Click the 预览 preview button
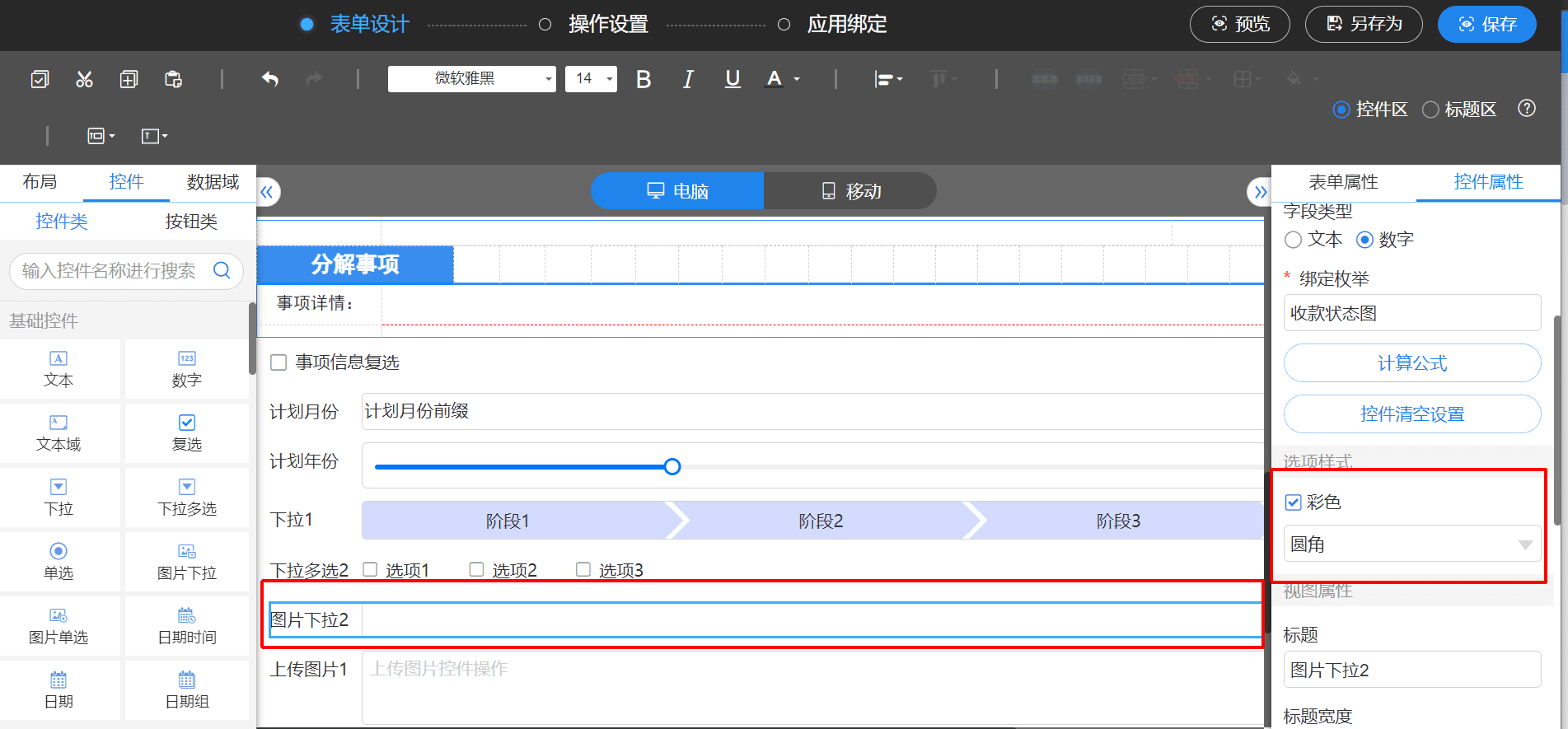 pyautogui.click(x=1240, y=24)
